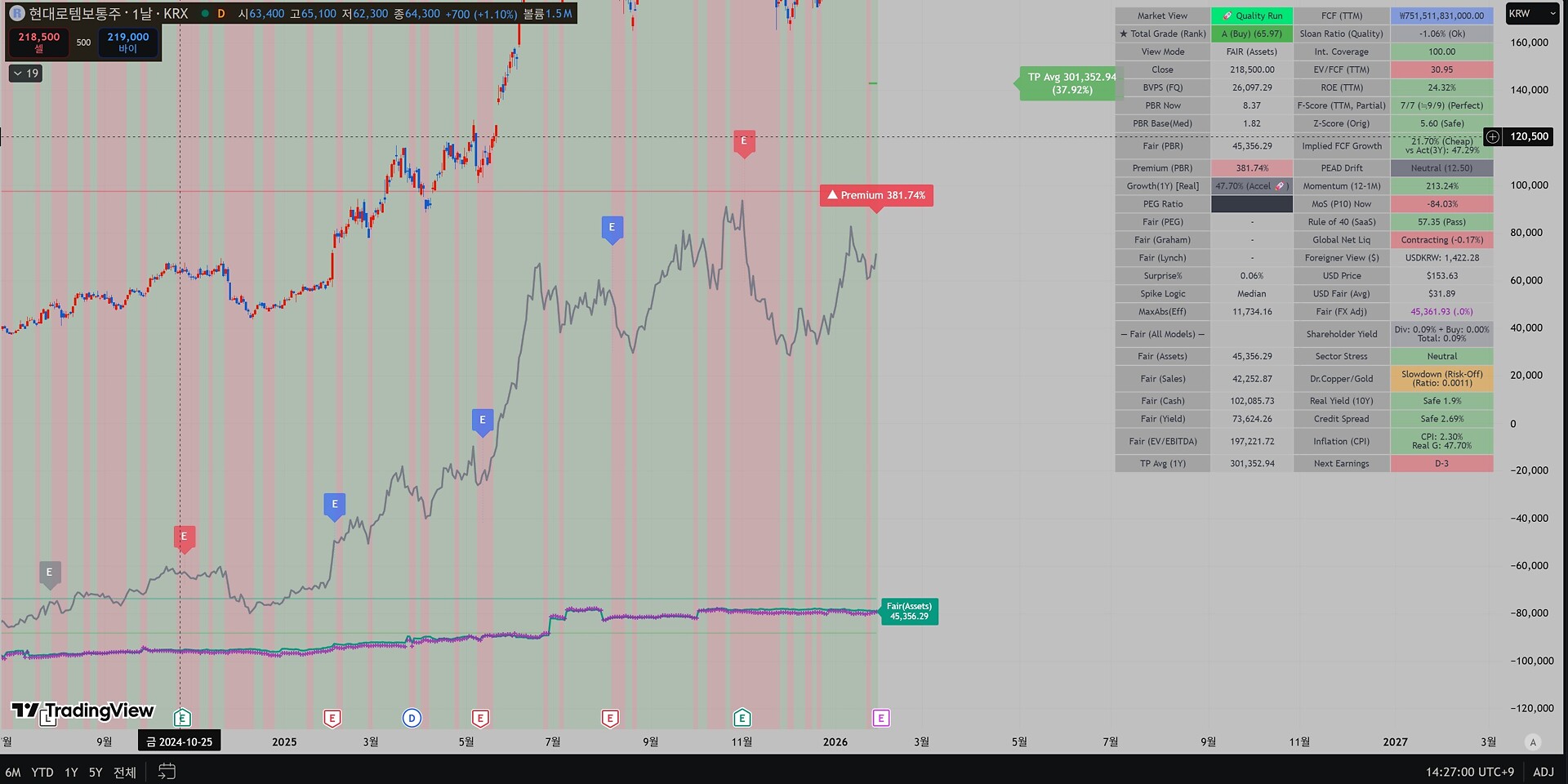Image resolution: width=1568 pixels, height=784 pixels.
Task: Click the blue E flag near May 2025
Action: pos(483,421)
